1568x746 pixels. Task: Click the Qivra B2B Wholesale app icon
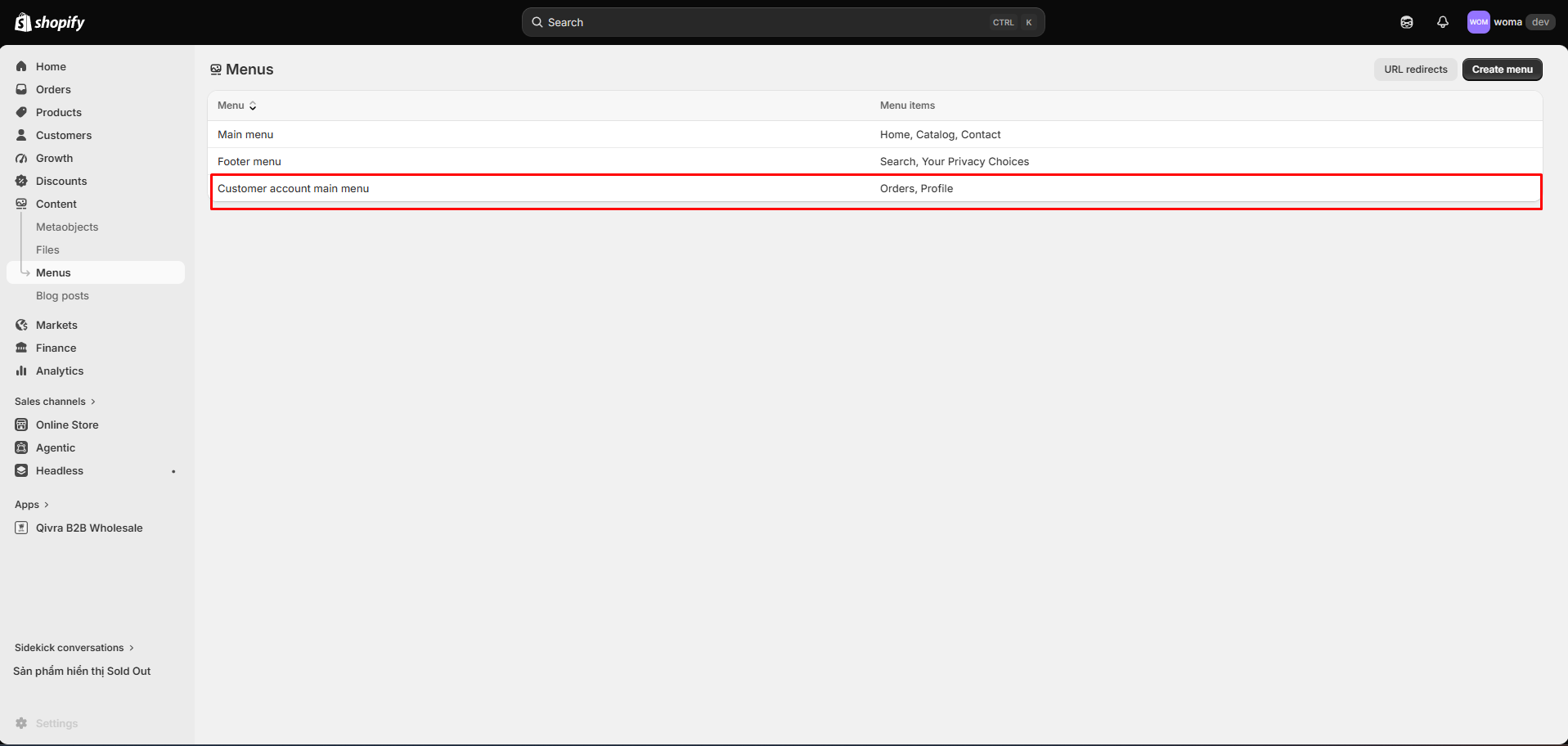point(21,528)
